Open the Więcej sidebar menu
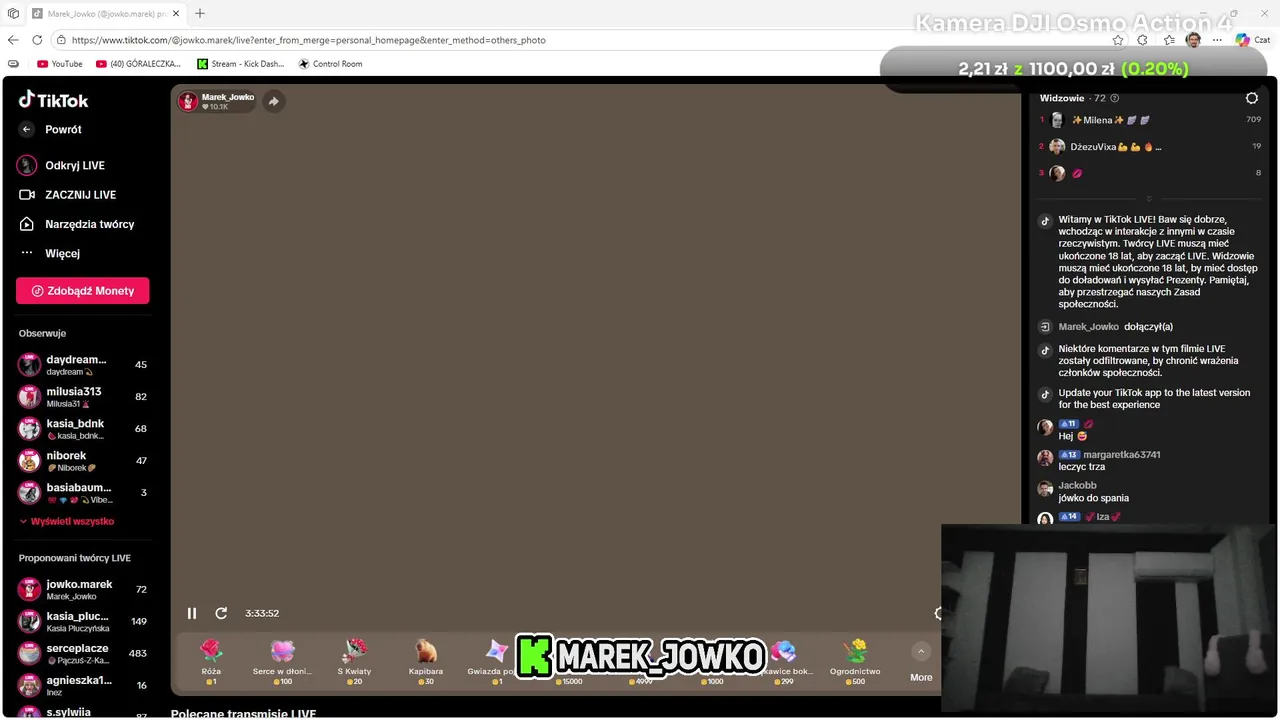This screenshot has width=1280, height=720. pyautogui.click(x=50, y=253)
